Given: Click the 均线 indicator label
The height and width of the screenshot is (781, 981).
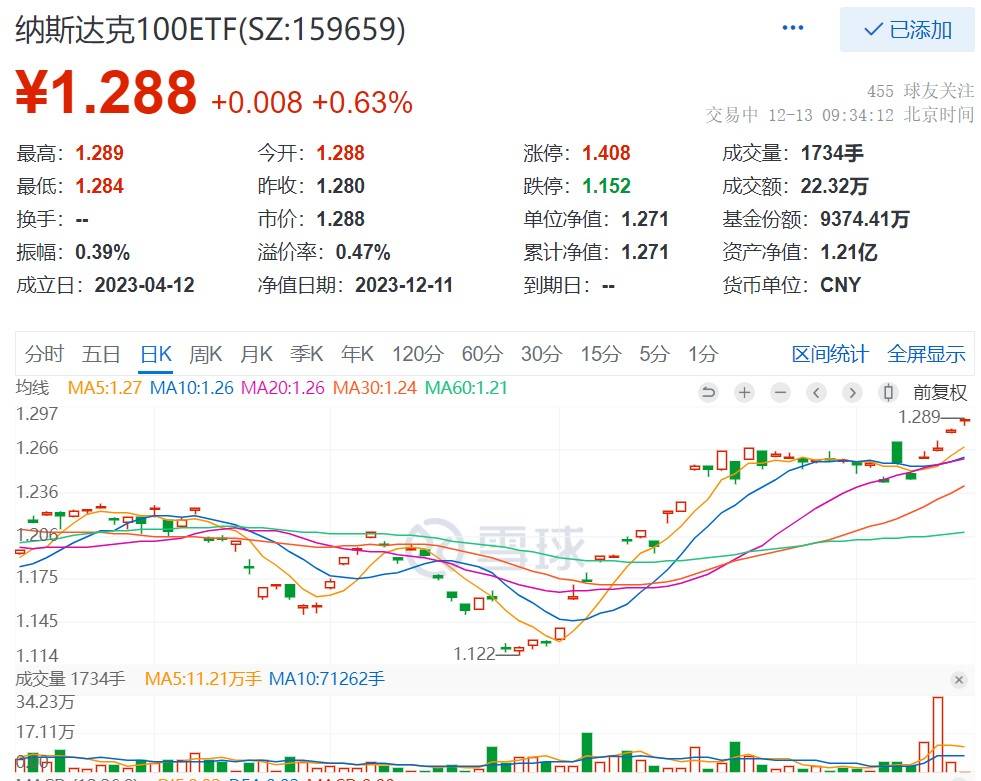Looking at the screenshot, I should (x=33, y=388).
